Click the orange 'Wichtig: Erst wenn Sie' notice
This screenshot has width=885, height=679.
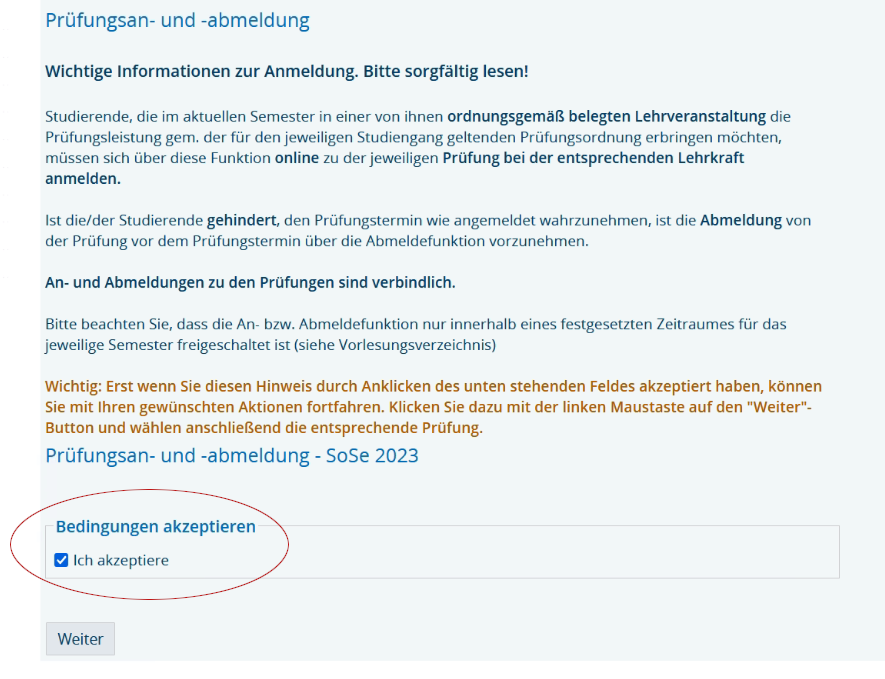[433, 407]
